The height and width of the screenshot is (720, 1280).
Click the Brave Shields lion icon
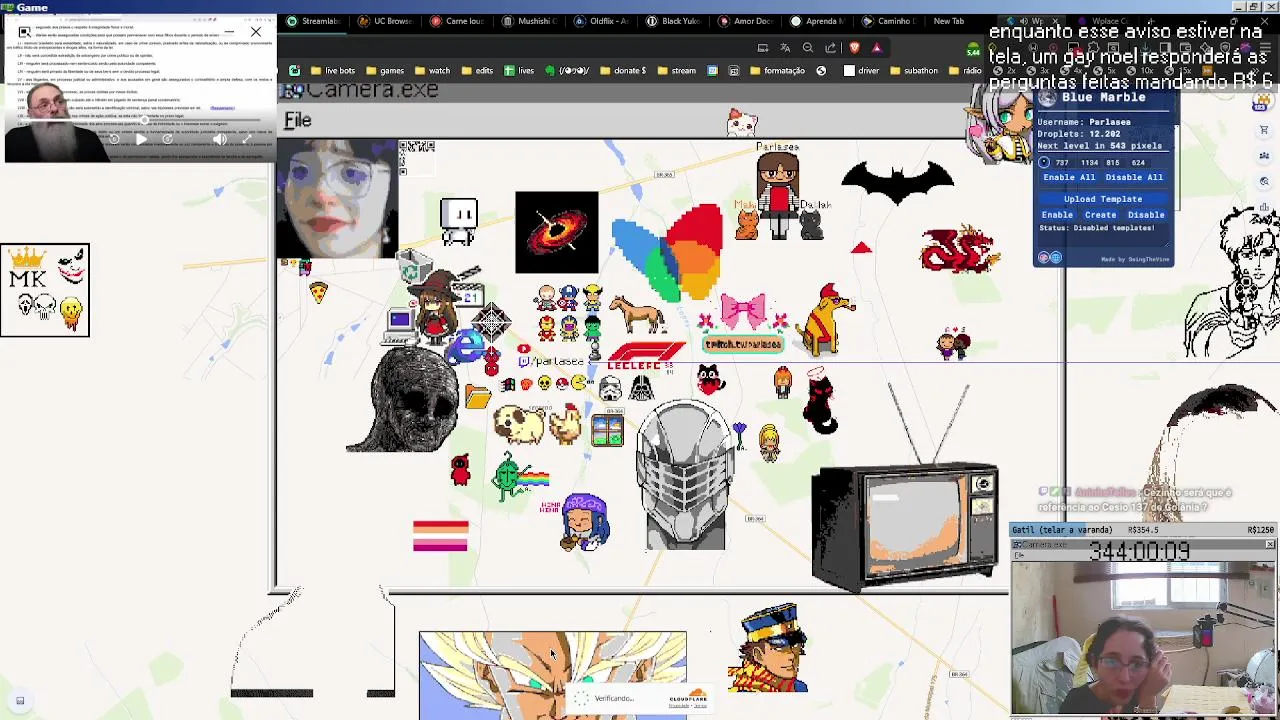[854, 47]
